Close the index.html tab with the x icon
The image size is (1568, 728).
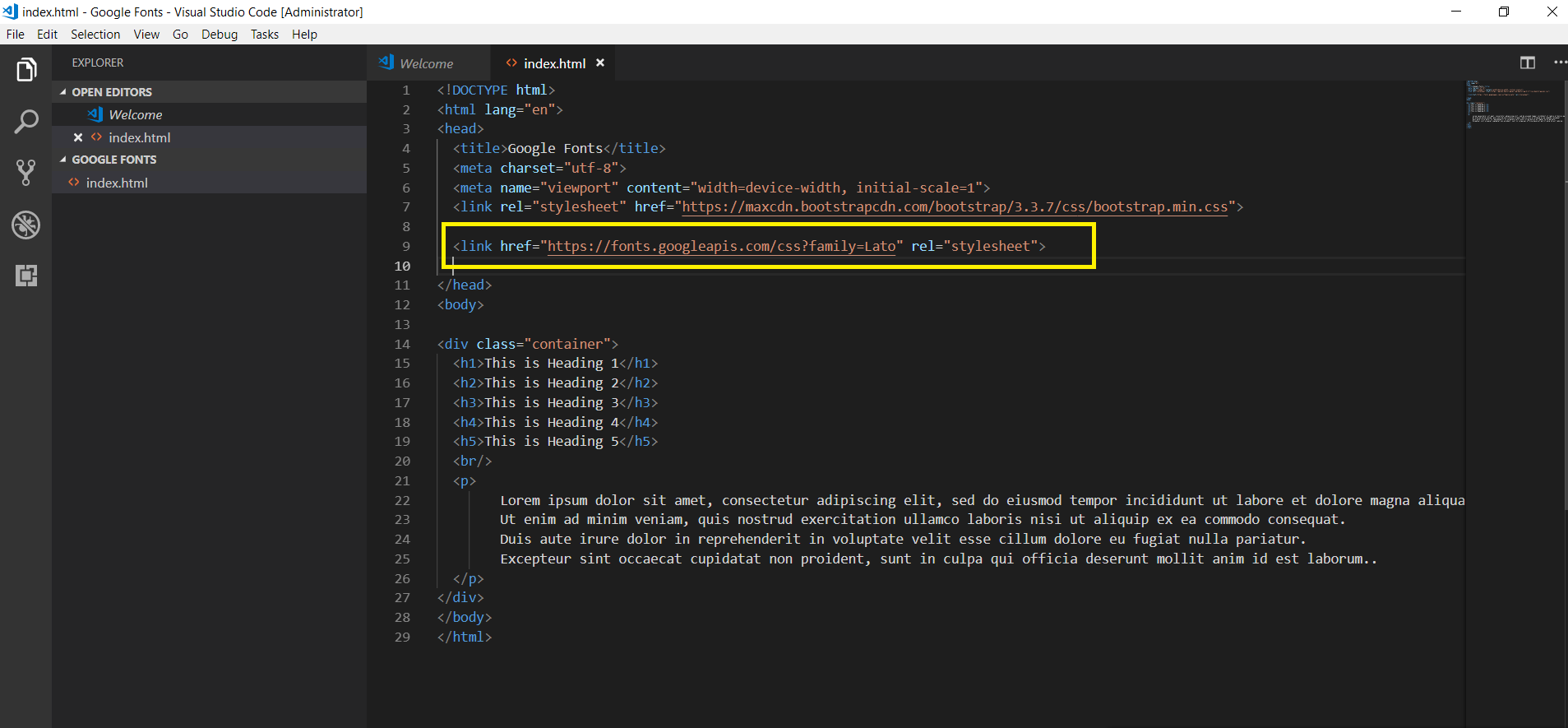600,63
